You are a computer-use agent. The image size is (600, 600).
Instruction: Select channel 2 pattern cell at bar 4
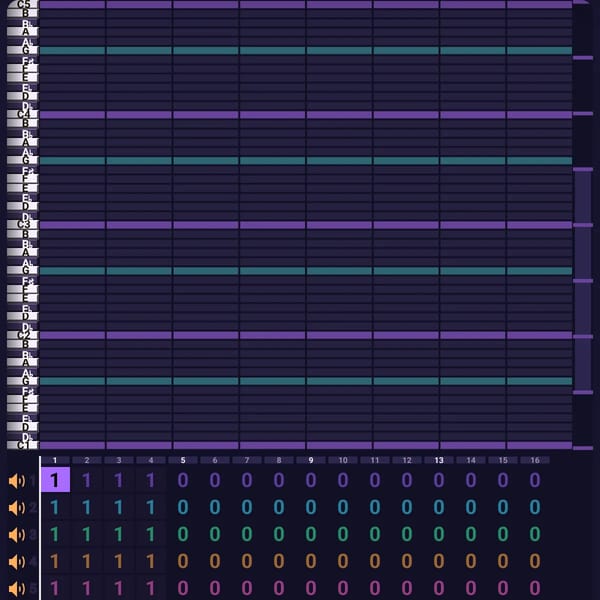tap(151, 507)
